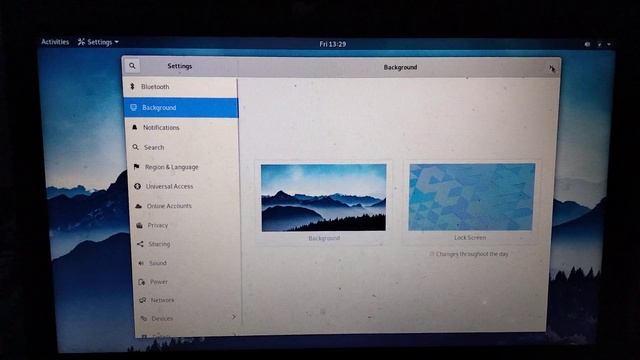Open the Privacy panel
Viewport: 640px width, 360px height.
(x=185, y=225)
